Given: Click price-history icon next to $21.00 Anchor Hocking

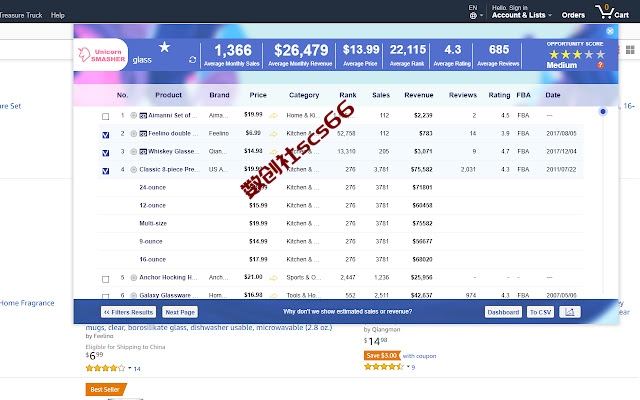Looking at the screenshot, I should pos(273,278).
